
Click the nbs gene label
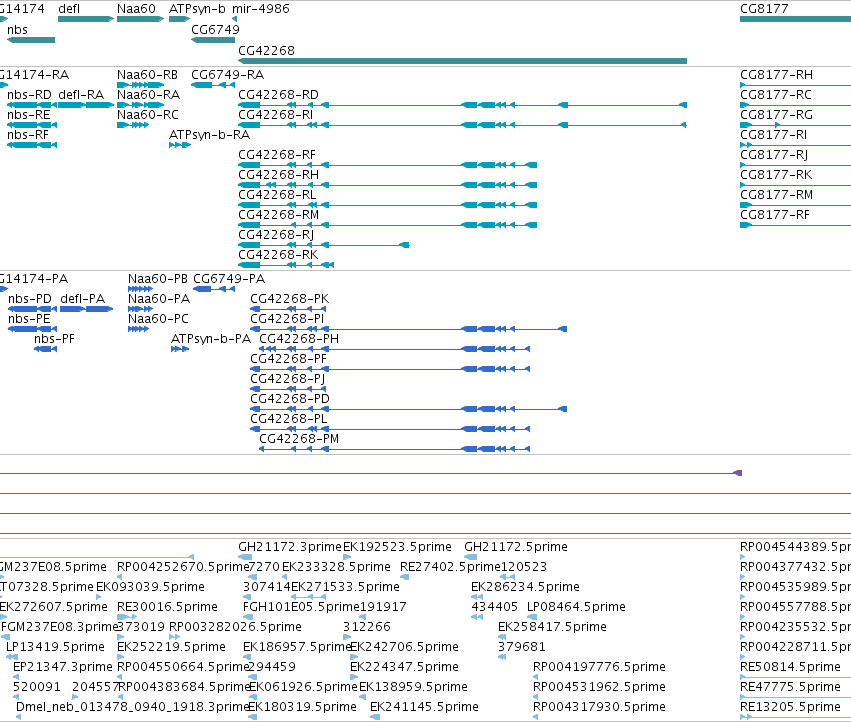17,29
